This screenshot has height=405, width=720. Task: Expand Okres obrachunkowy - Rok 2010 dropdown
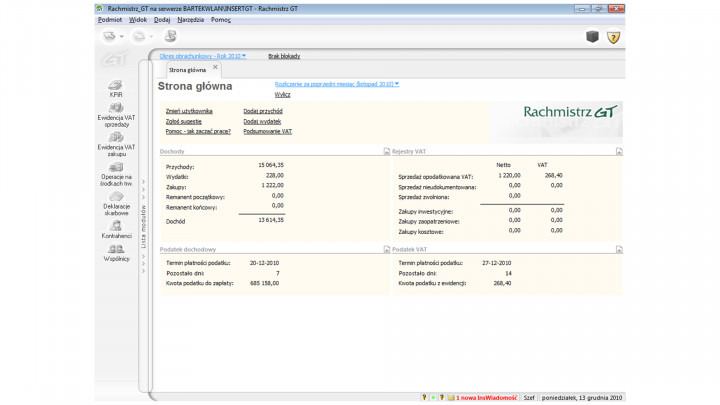pyautogui.click(x=203, y=56)
